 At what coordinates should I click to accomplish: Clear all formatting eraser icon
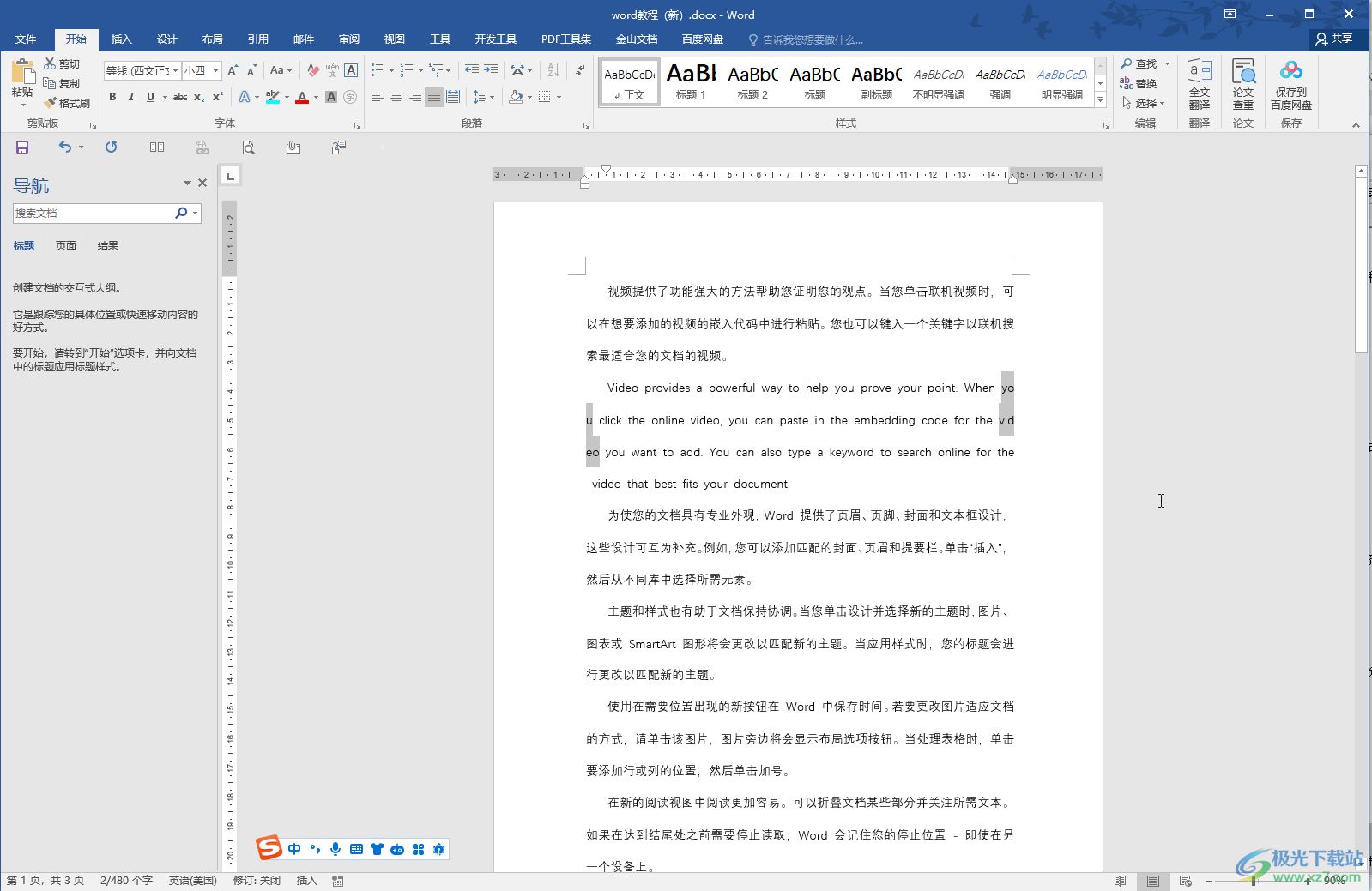pyautogui.click(x=313, y=70)
